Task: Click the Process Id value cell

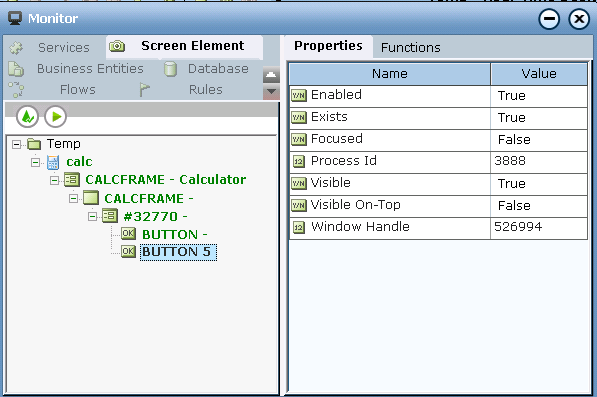Action: 539,161
